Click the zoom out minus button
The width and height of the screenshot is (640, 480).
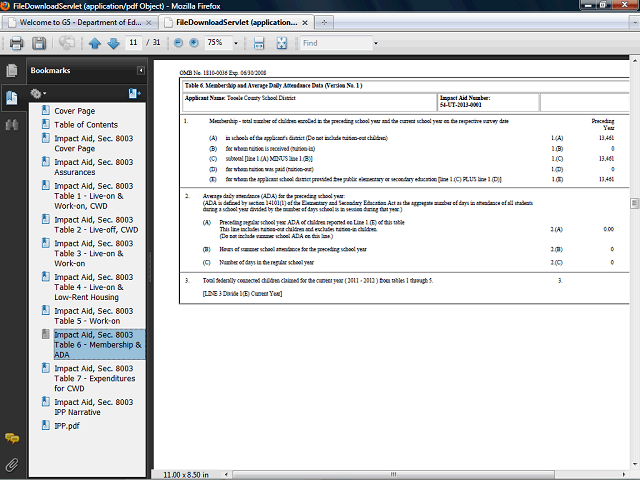pyautogui.click(x=179, y=43)
